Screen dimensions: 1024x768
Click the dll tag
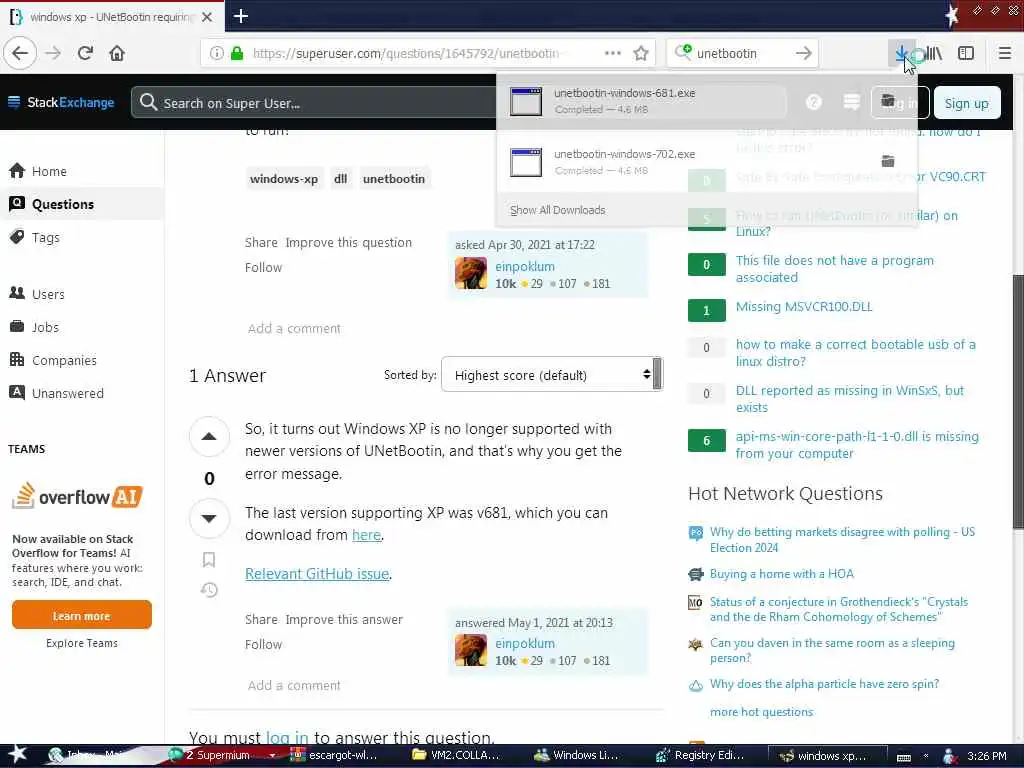(340, 179)
